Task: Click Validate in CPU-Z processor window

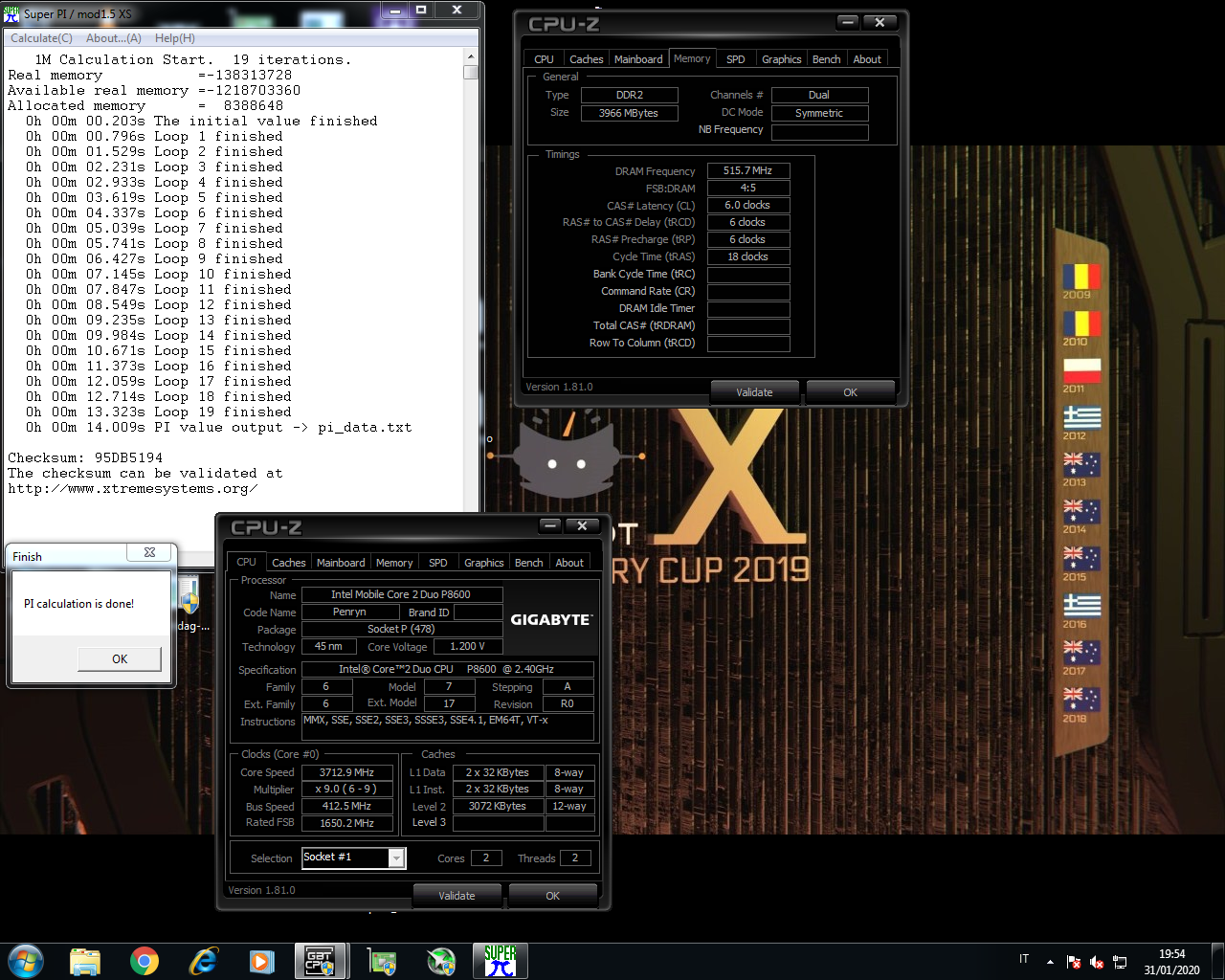Action: pyautogui.click(x=457, y=896)
